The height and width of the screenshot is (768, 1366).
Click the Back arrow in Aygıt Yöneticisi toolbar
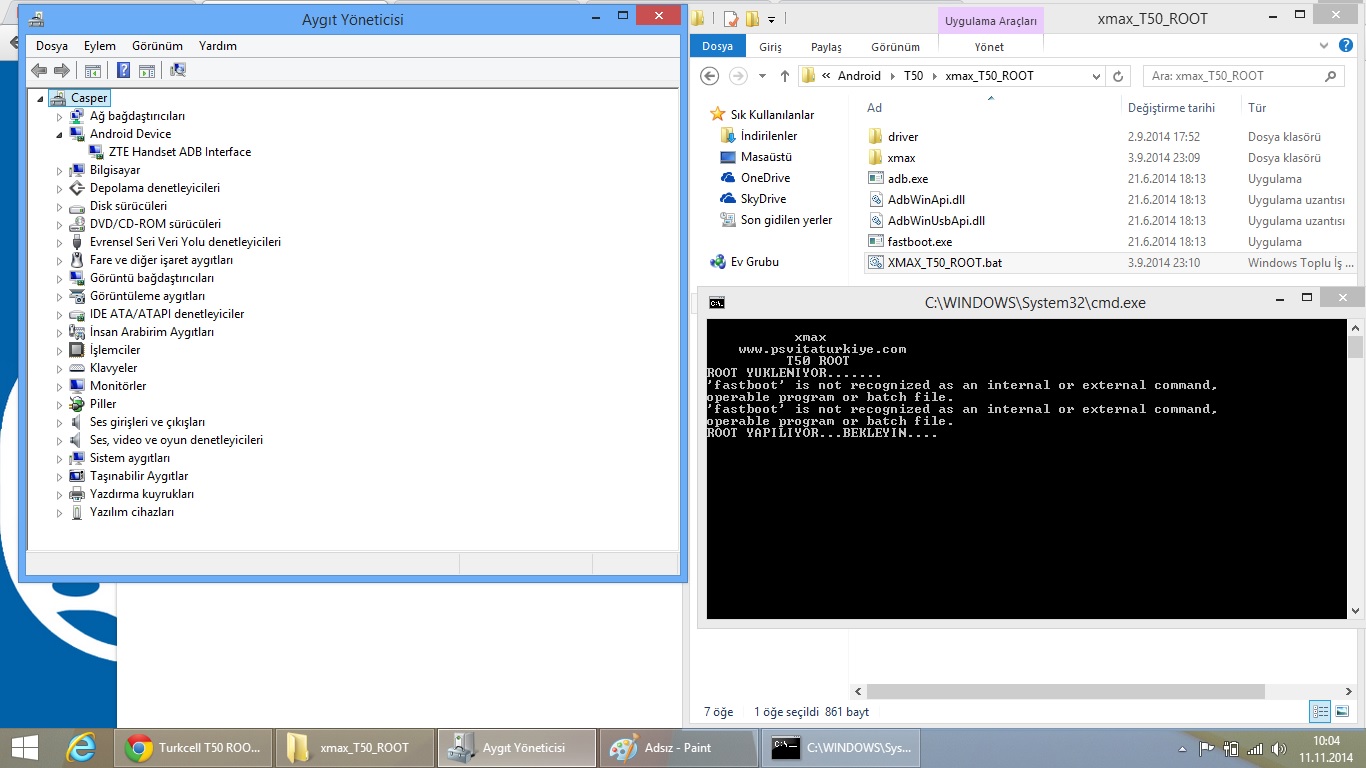pos(39,70)
